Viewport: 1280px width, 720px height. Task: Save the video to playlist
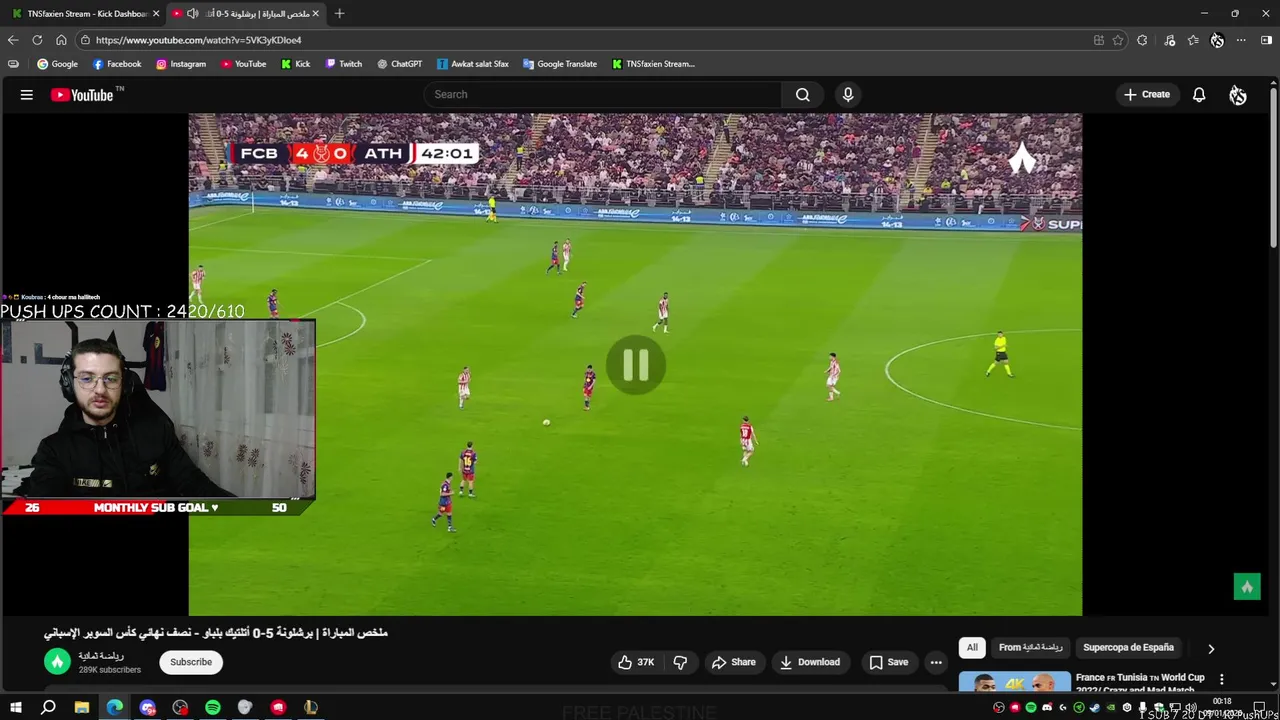pos(888,662)
